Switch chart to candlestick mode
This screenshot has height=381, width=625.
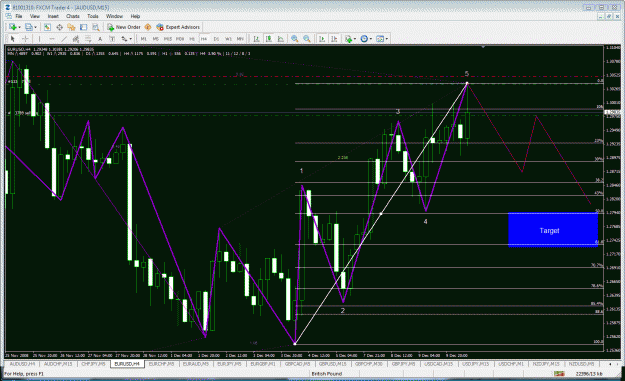269,39
